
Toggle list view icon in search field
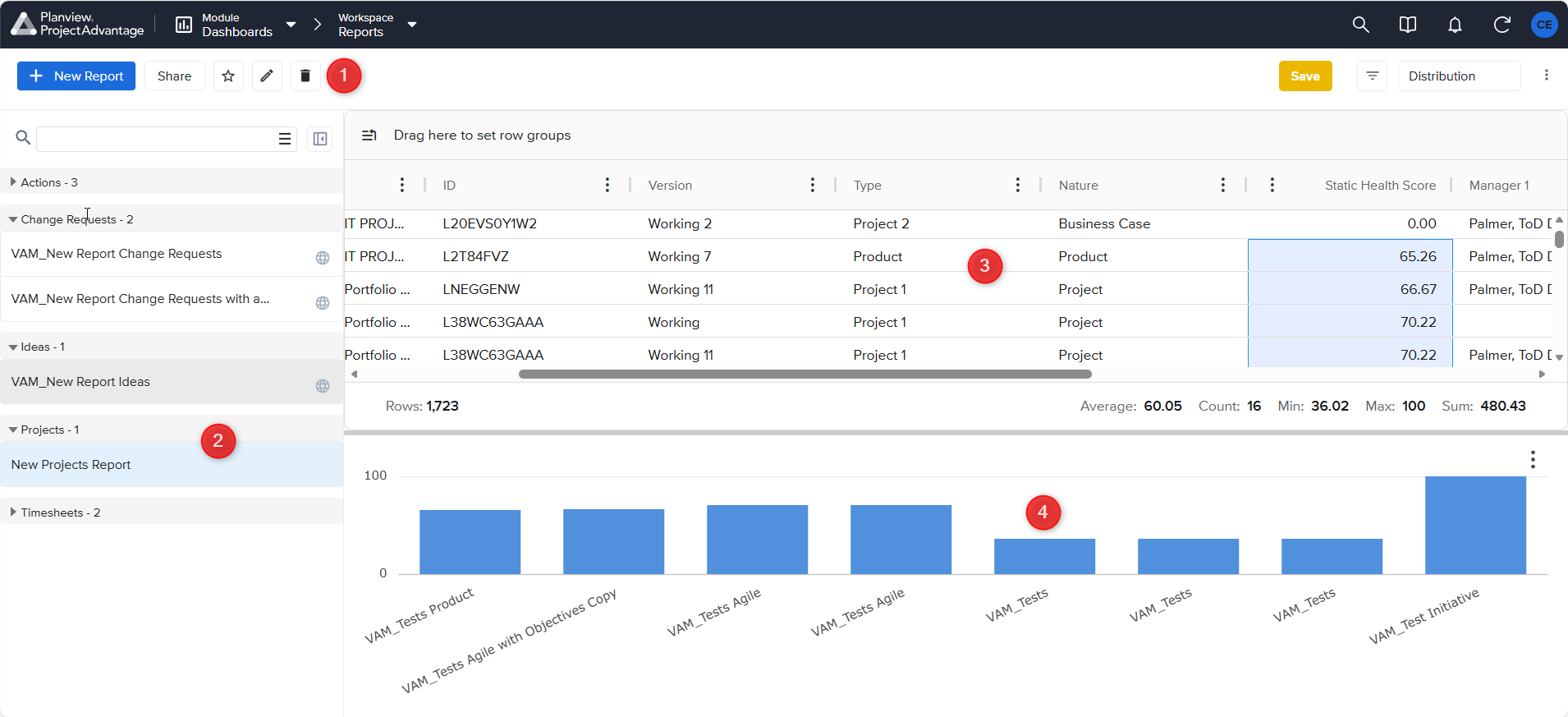coord(285,139)
